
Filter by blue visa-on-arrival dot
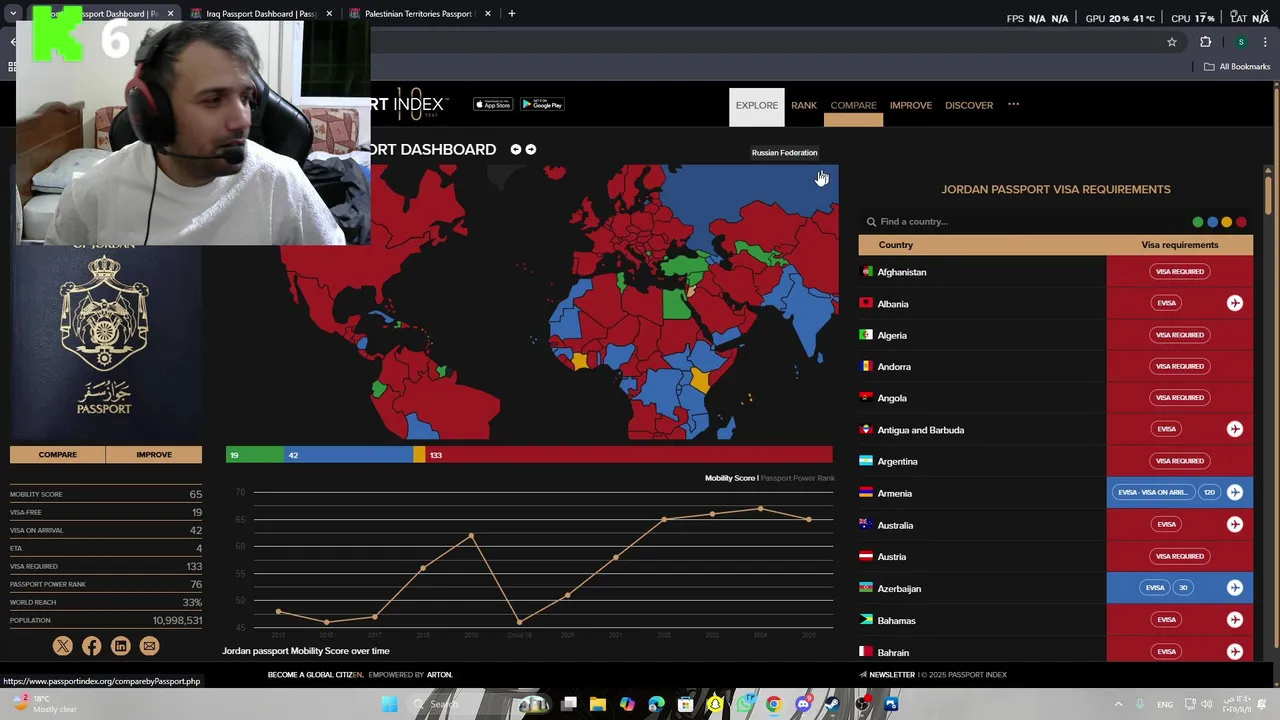1212,222
